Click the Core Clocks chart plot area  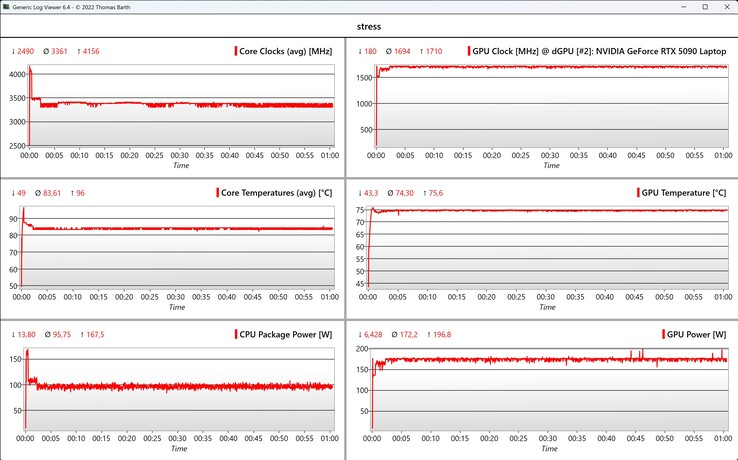coord(181,105)
